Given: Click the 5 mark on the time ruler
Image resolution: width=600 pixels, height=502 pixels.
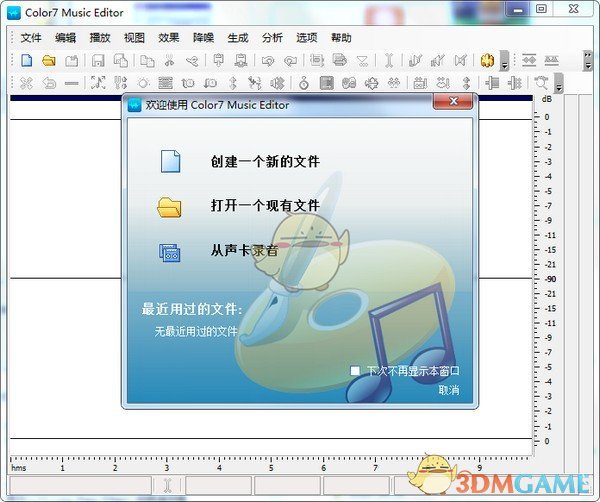Looking at the screenshot, I should click(271, 468).
